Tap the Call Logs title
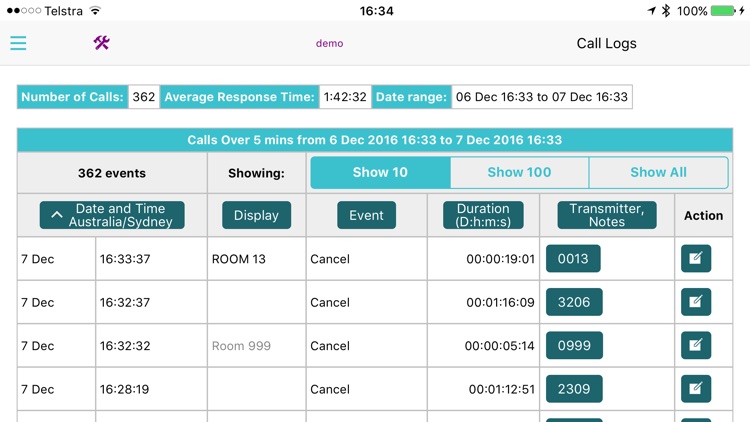 (607, 43)
